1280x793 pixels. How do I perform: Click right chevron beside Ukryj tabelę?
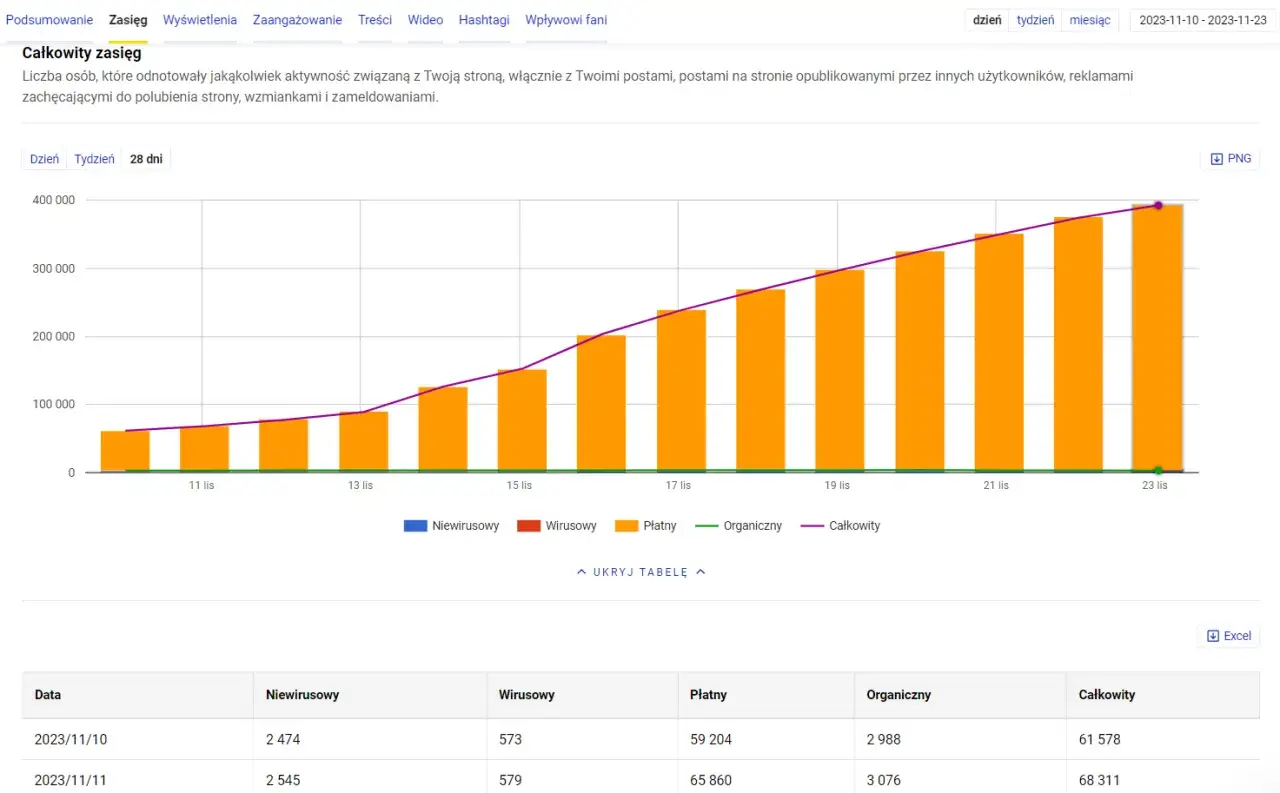(700, 572)
